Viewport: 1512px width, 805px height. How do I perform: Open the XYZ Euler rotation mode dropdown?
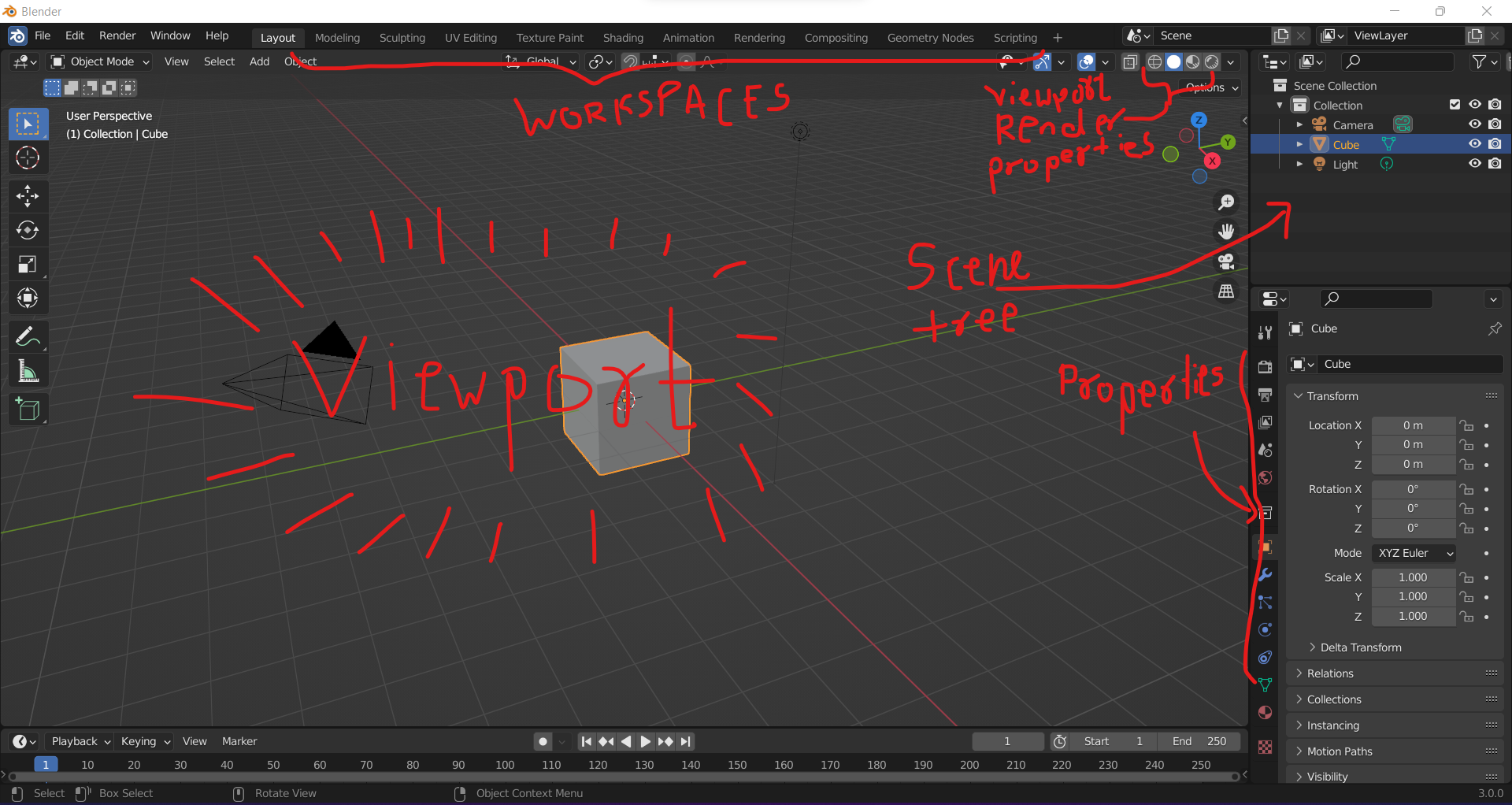tap(1414, 553)
